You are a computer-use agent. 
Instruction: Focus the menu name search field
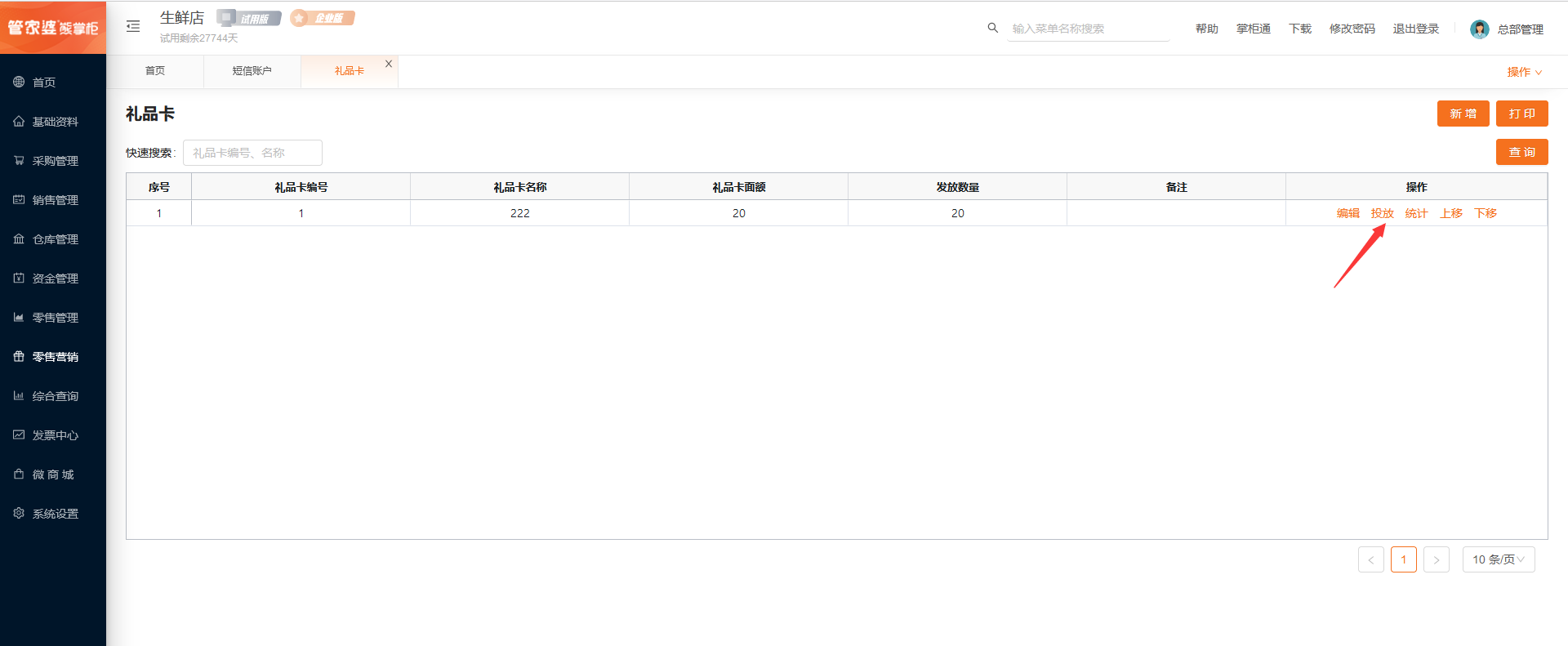click(1090, 29)
